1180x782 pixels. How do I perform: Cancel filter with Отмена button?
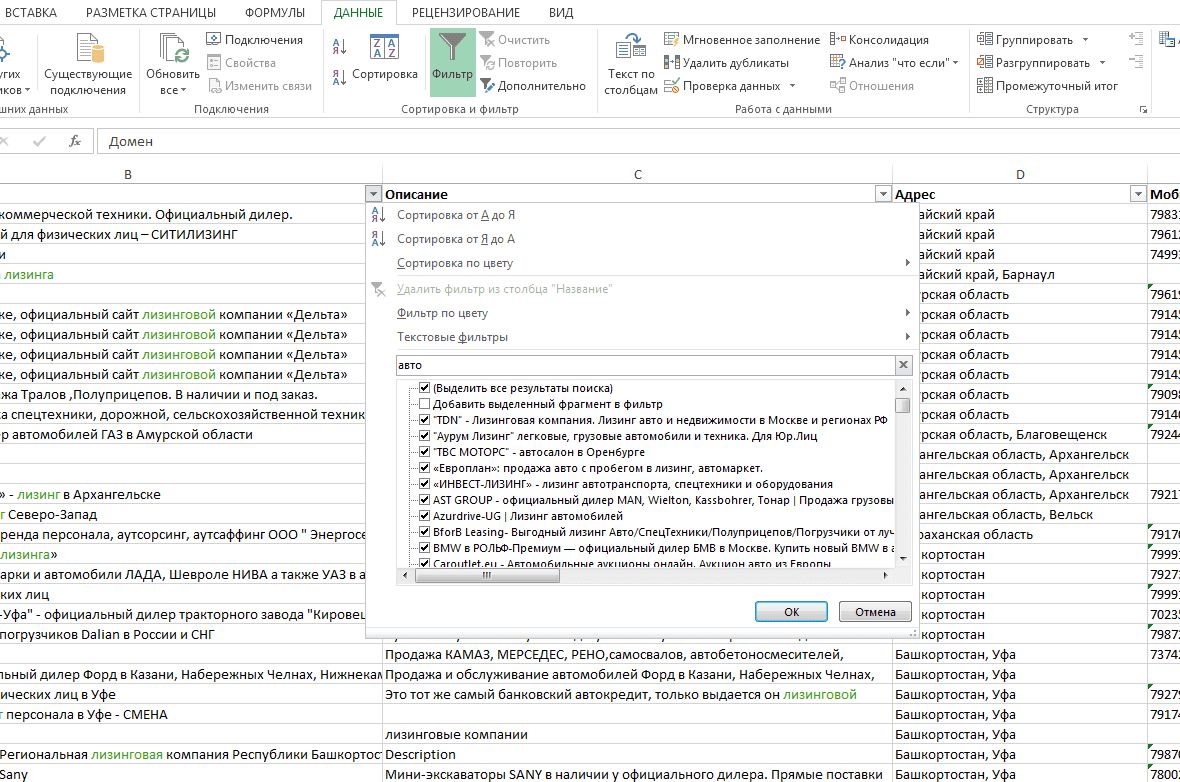point(874,612)
